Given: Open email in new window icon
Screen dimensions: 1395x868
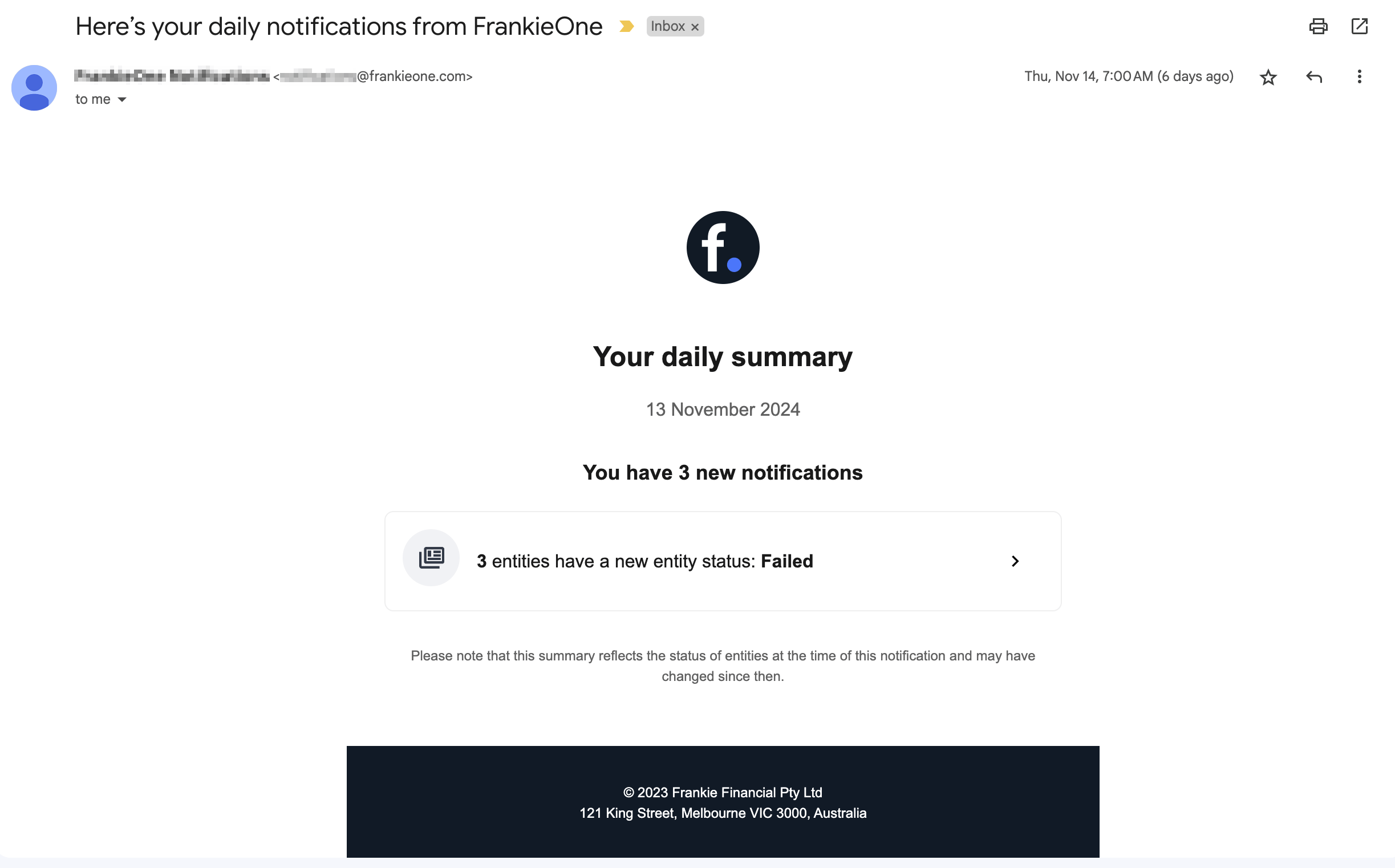Looking at the screenshot, I should pos(1359,26).
